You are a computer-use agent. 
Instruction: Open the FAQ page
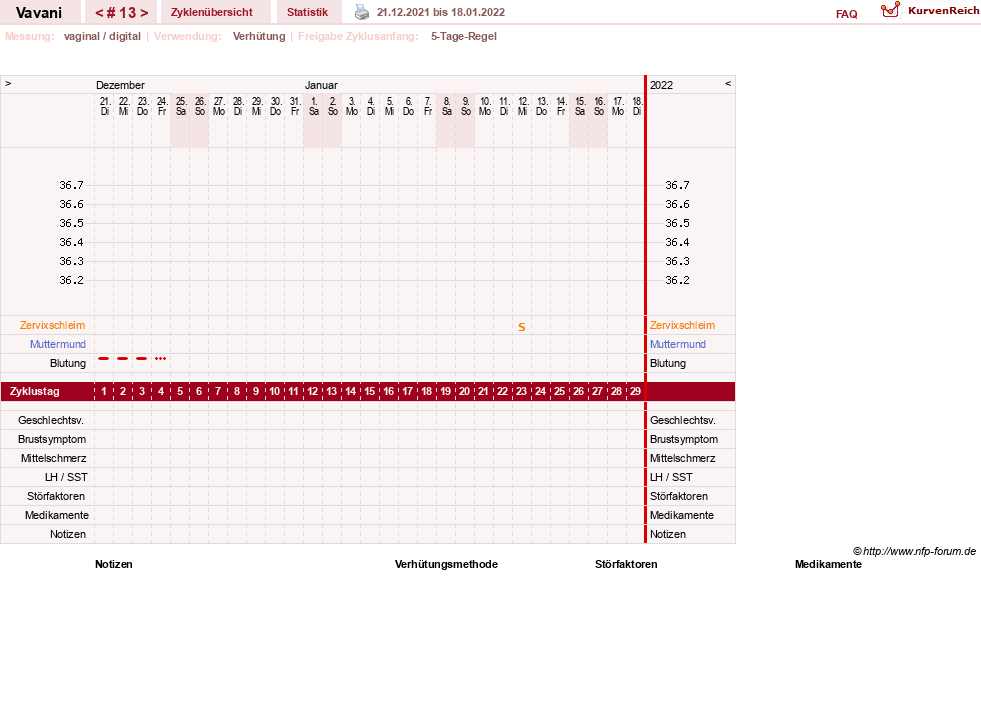[846, 14]
